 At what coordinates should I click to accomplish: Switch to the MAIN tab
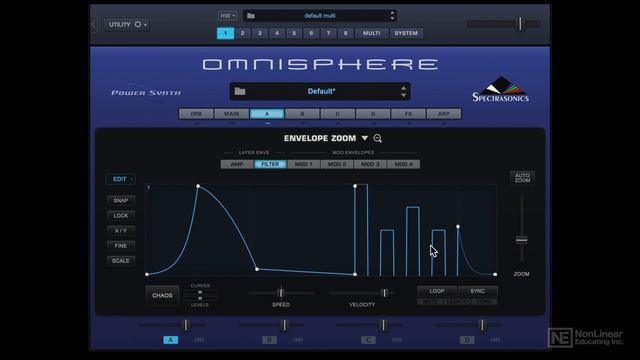231,114
